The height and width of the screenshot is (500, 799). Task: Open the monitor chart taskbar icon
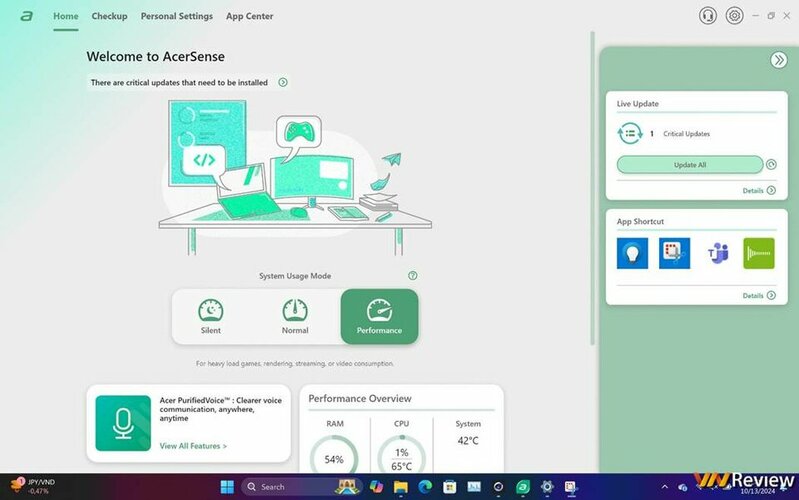pyautogui.click(x=474, y=487)
